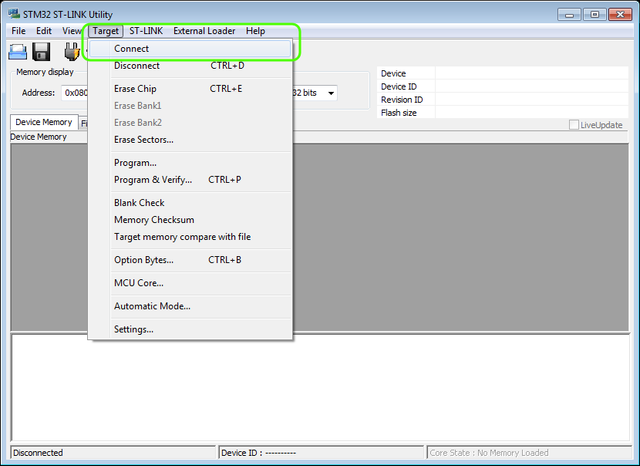Viewport: 640px width, 466px height.
Task: Open the View menu
Action: point(72,31)
